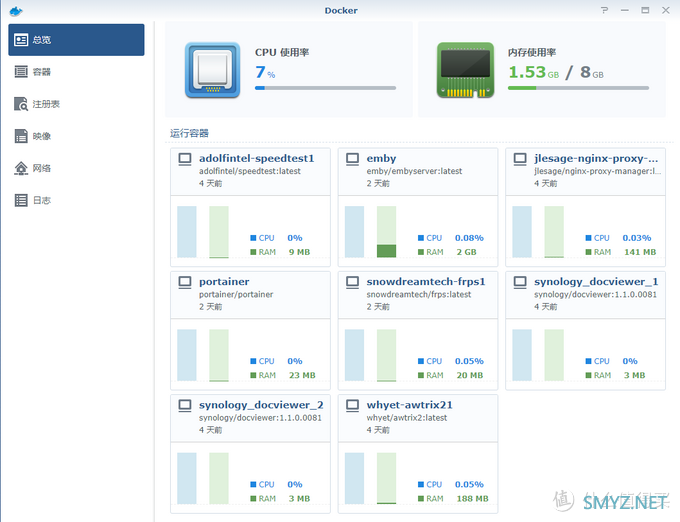680x522 pixels.
Task: Click portainer's 23 MB RAM value
Action: coord(302,375)
